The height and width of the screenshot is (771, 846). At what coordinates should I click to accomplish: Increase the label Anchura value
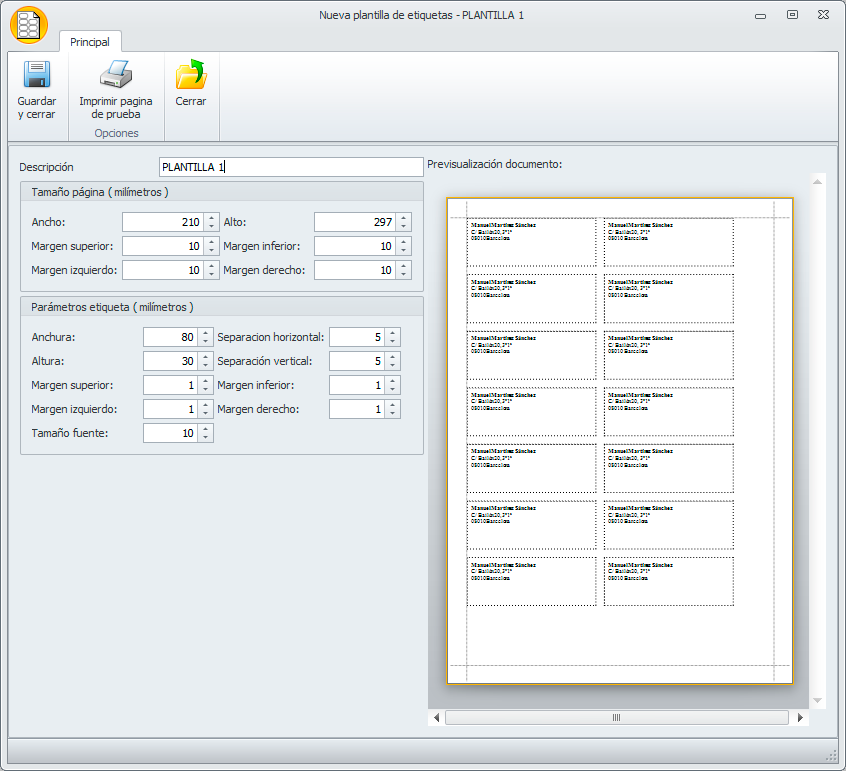[x=205, y=333]
